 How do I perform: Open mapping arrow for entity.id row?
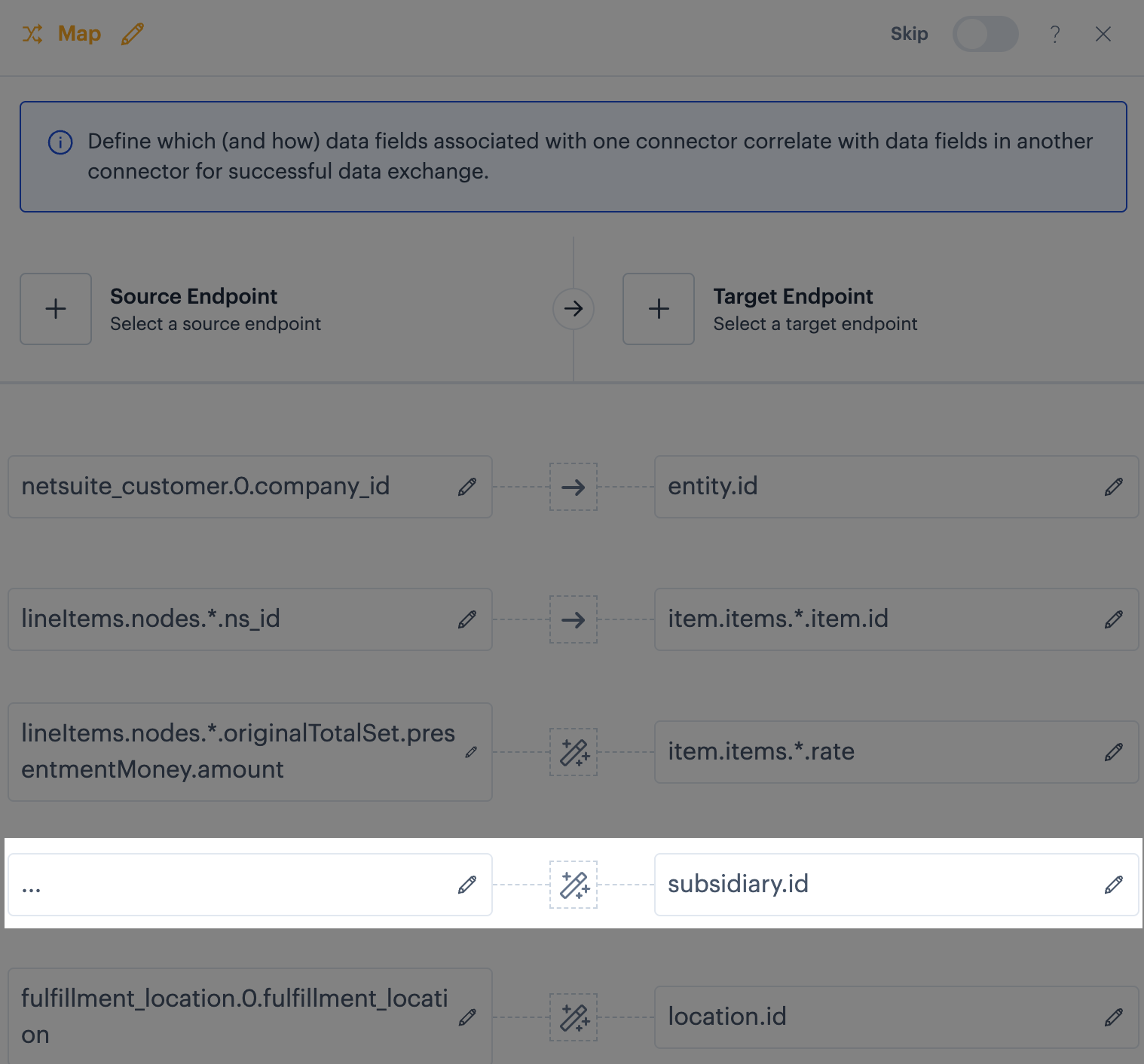pos(574,487)
